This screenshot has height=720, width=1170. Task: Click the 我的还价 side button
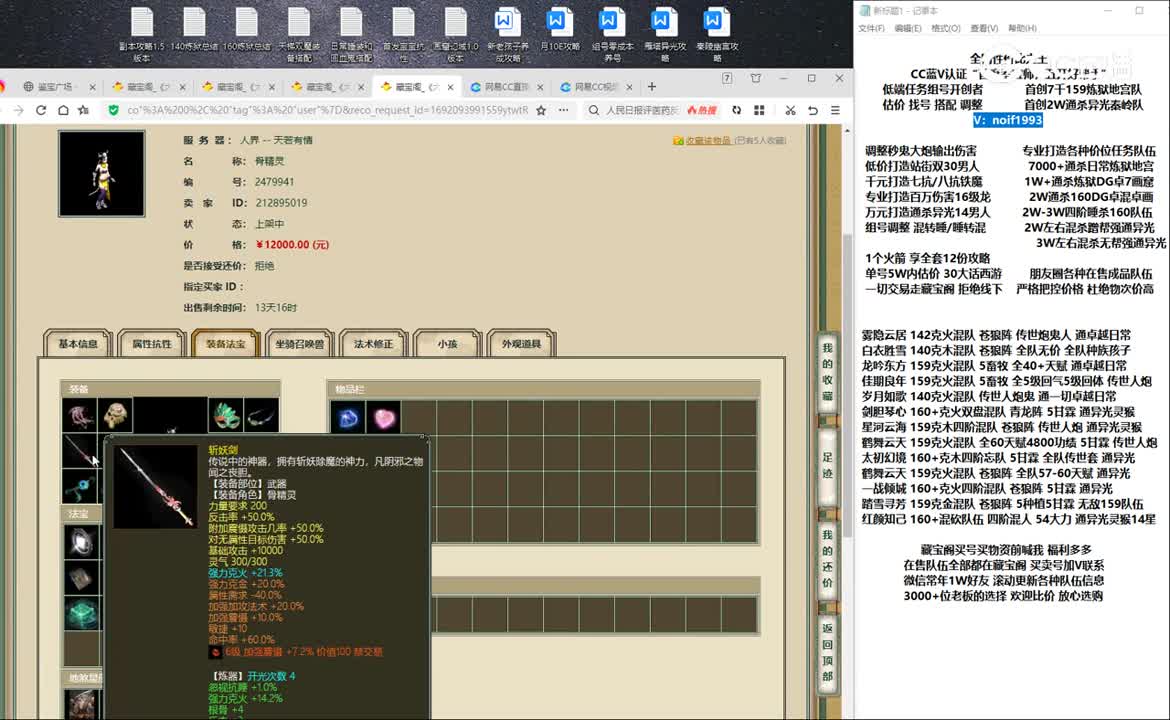click(x=827, y=558)
